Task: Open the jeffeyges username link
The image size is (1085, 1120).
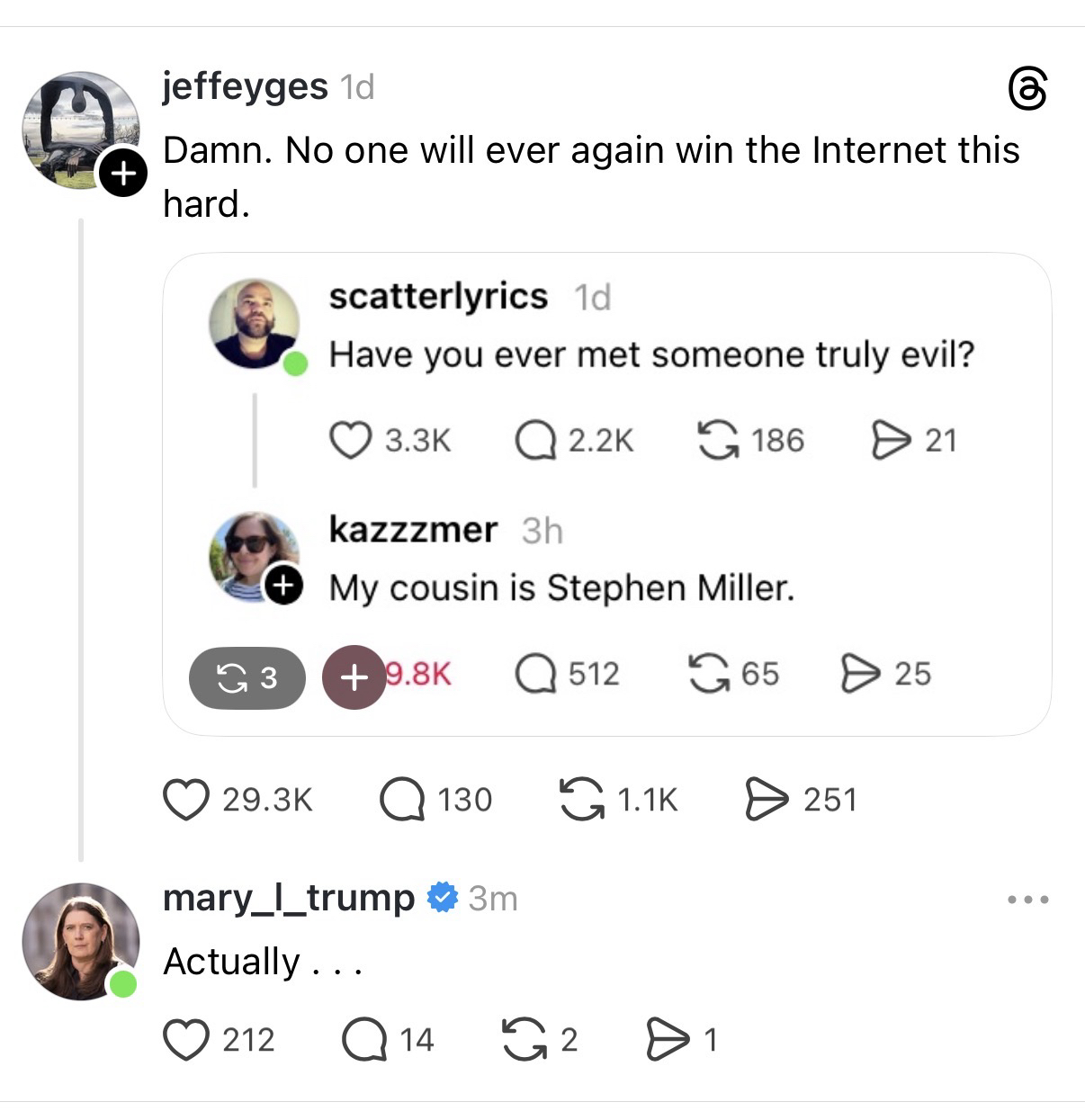Action: click(245, 86)
